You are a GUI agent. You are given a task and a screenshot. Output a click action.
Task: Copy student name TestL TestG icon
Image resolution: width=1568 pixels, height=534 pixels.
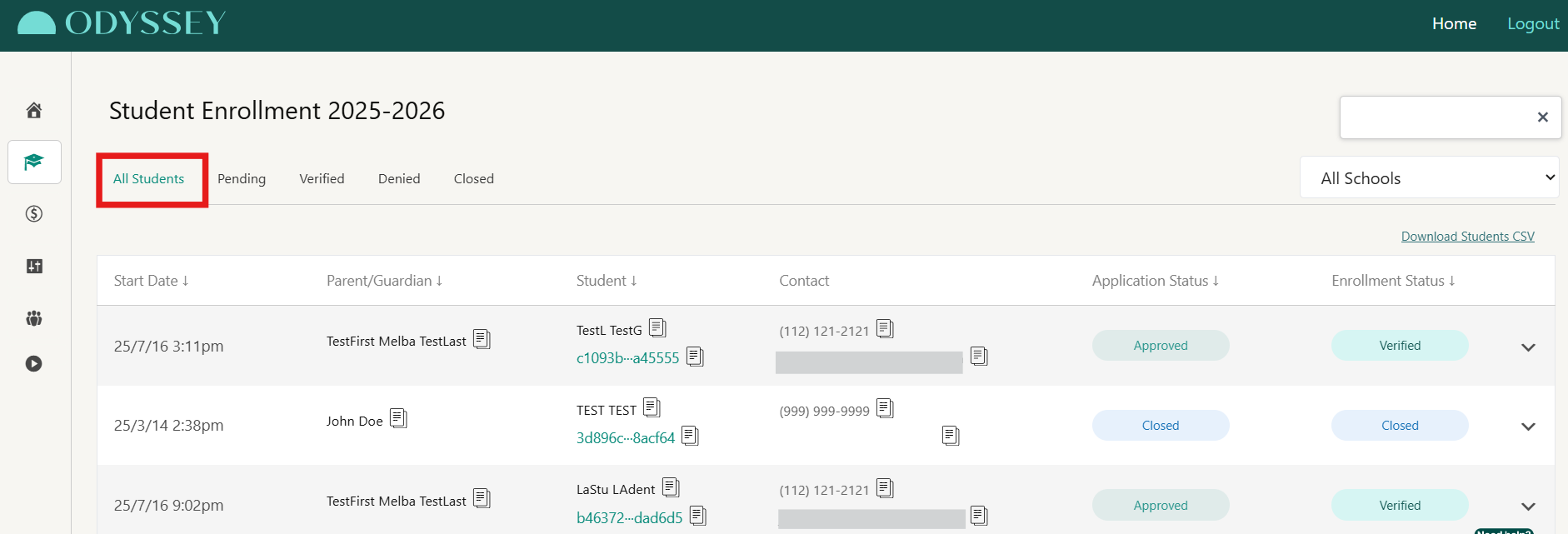click(657, 328)
